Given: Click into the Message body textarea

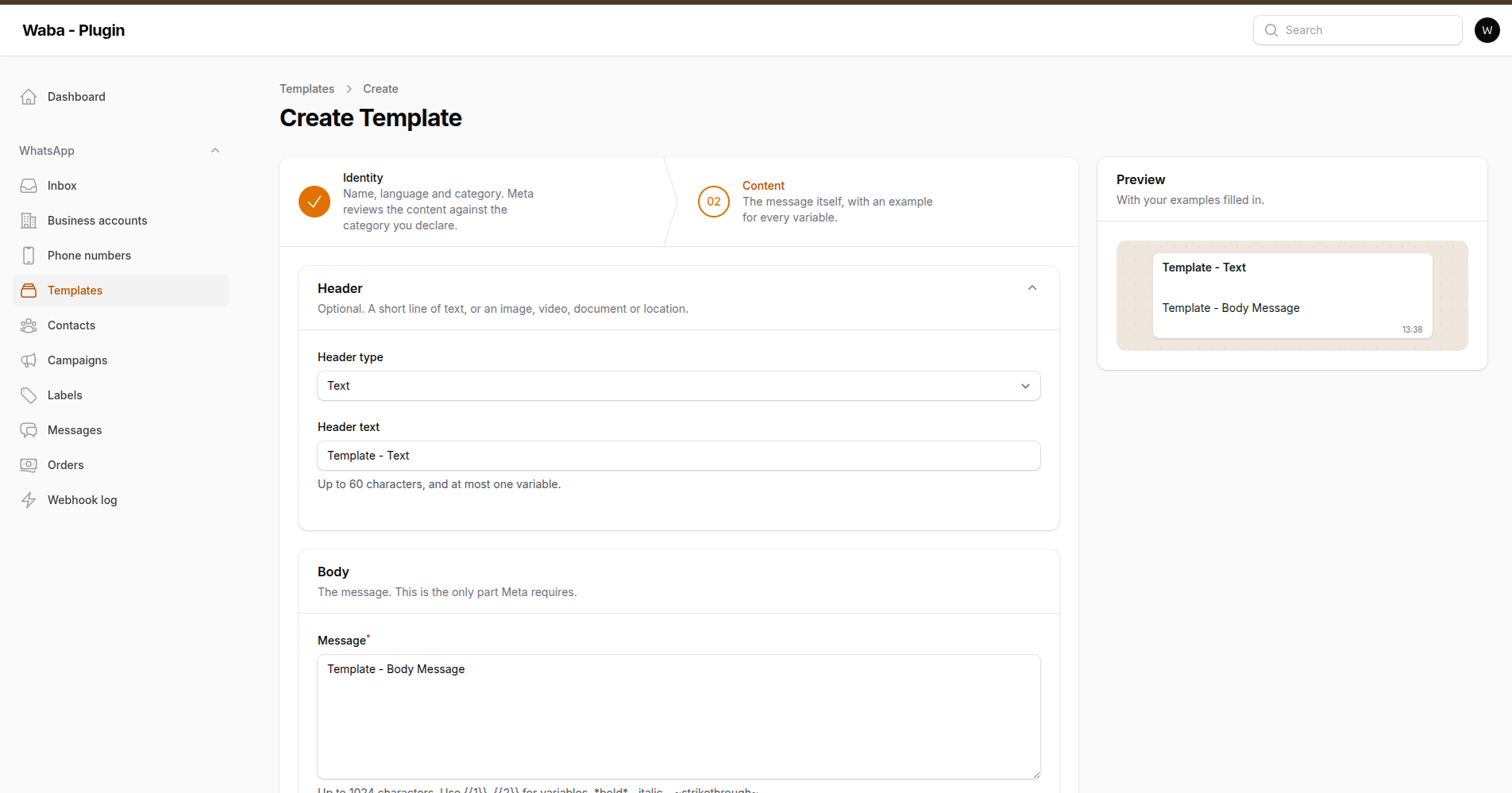Looking at the screenshot, I should 679,717.
